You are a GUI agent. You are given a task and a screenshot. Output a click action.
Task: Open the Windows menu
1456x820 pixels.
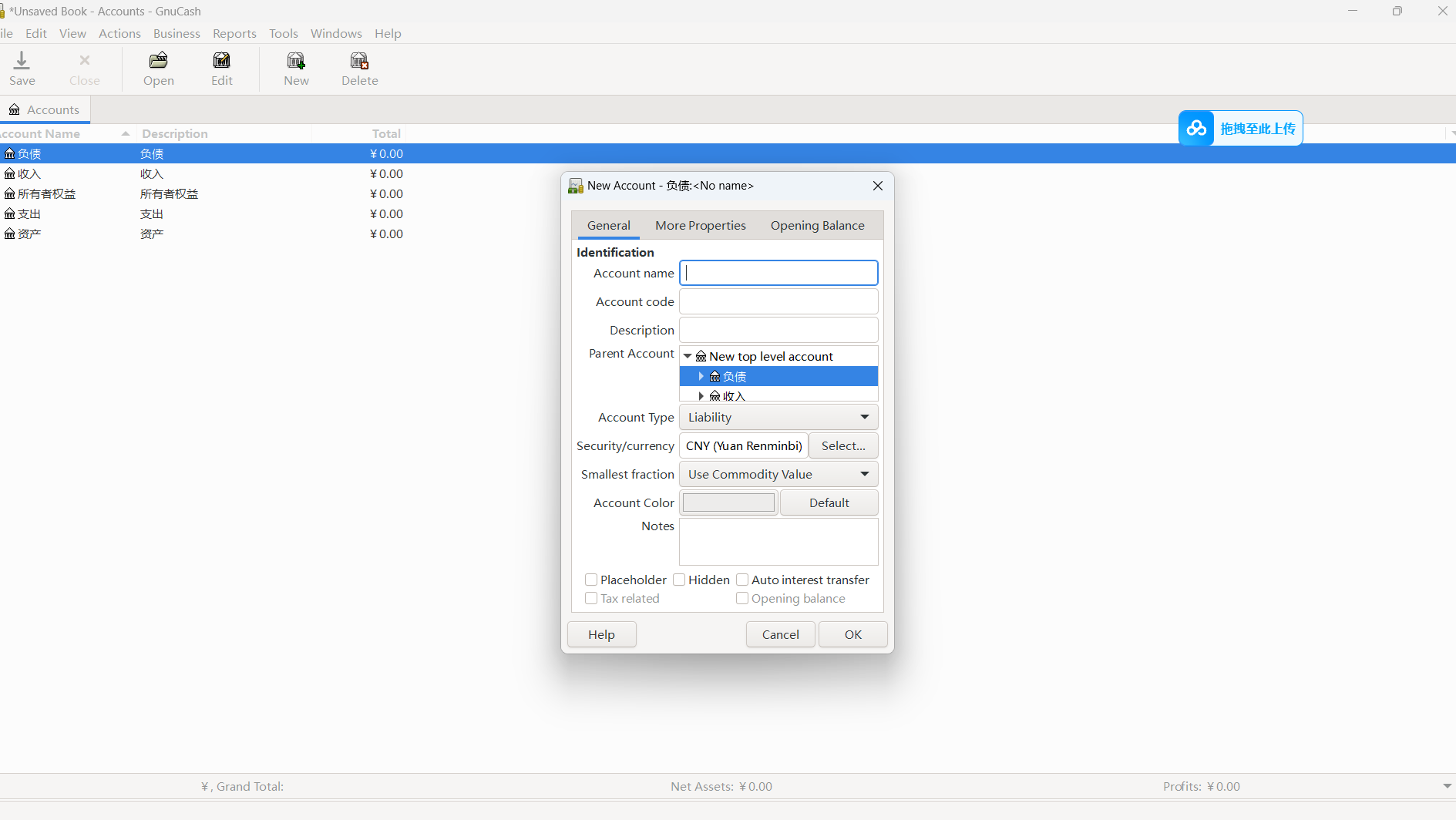coord(336,33)
